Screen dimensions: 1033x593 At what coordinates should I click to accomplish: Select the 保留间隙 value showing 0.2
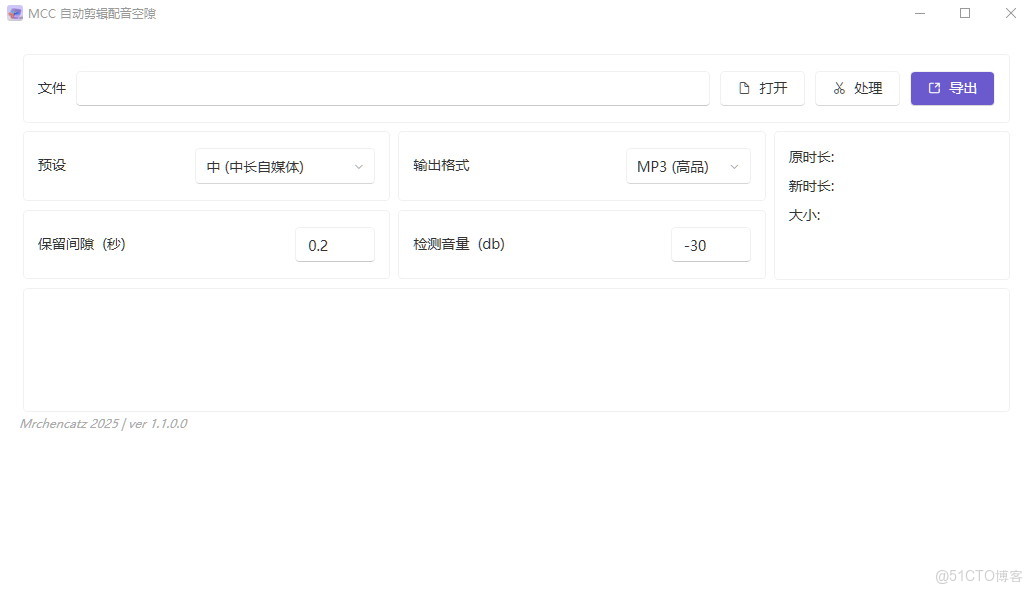(x=335, y=244)
